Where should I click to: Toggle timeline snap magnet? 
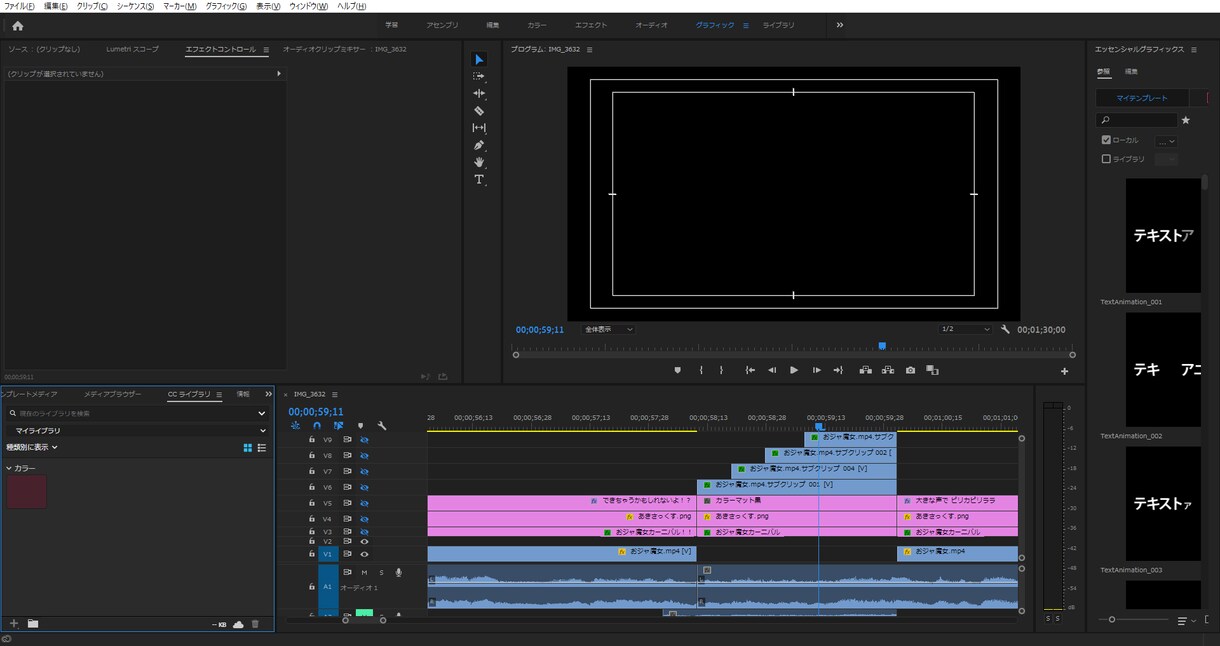(317, 425)
